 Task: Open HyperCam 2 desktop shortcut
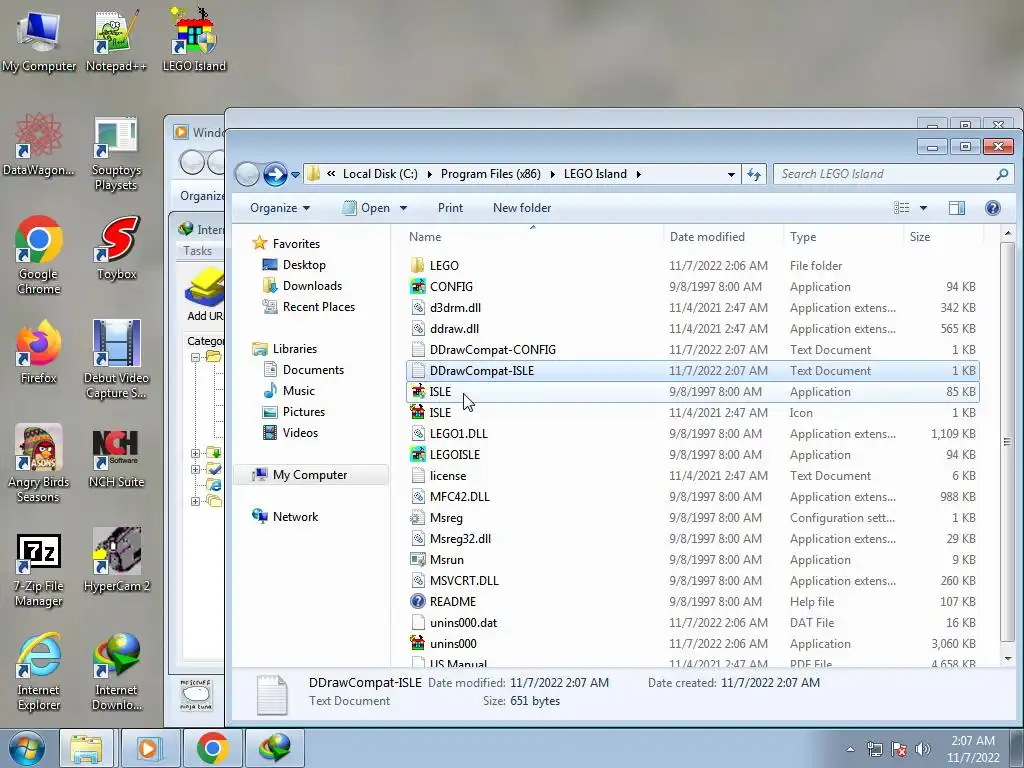(x=116, y=560)
